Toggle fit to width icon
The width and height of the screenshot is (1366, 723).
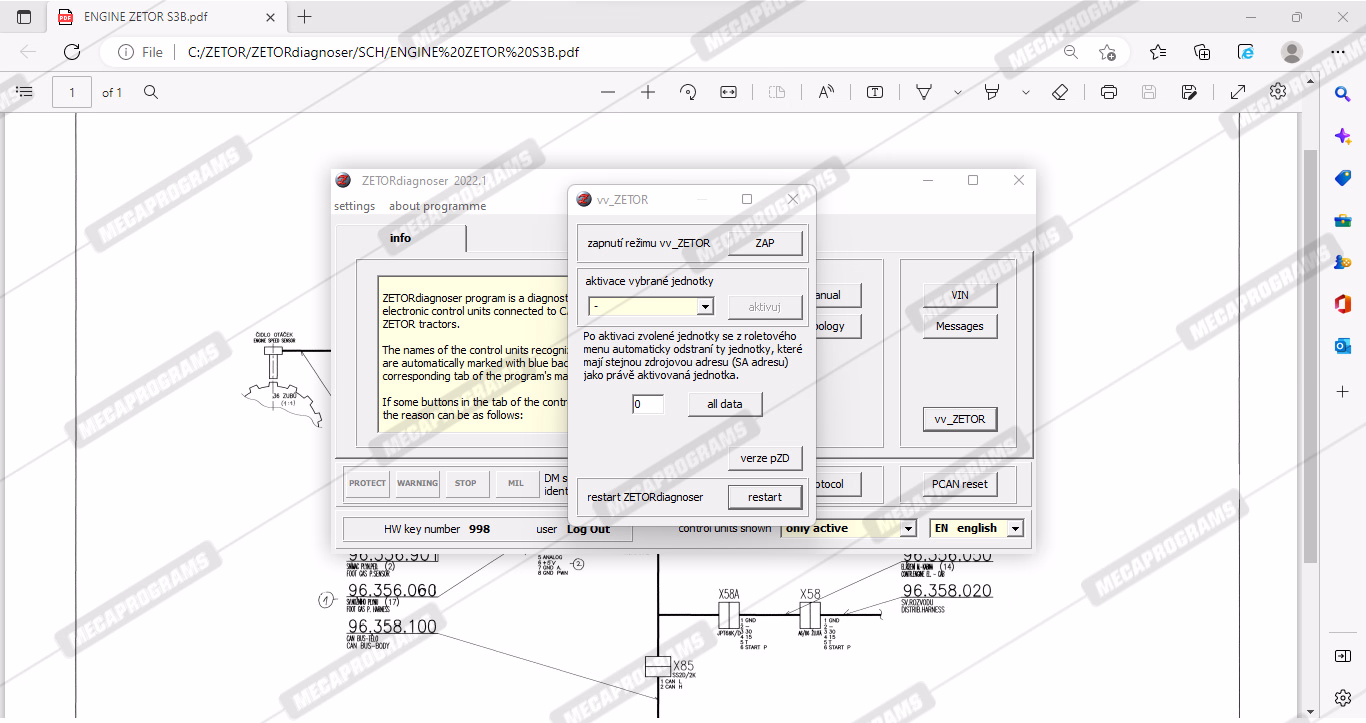728,92
